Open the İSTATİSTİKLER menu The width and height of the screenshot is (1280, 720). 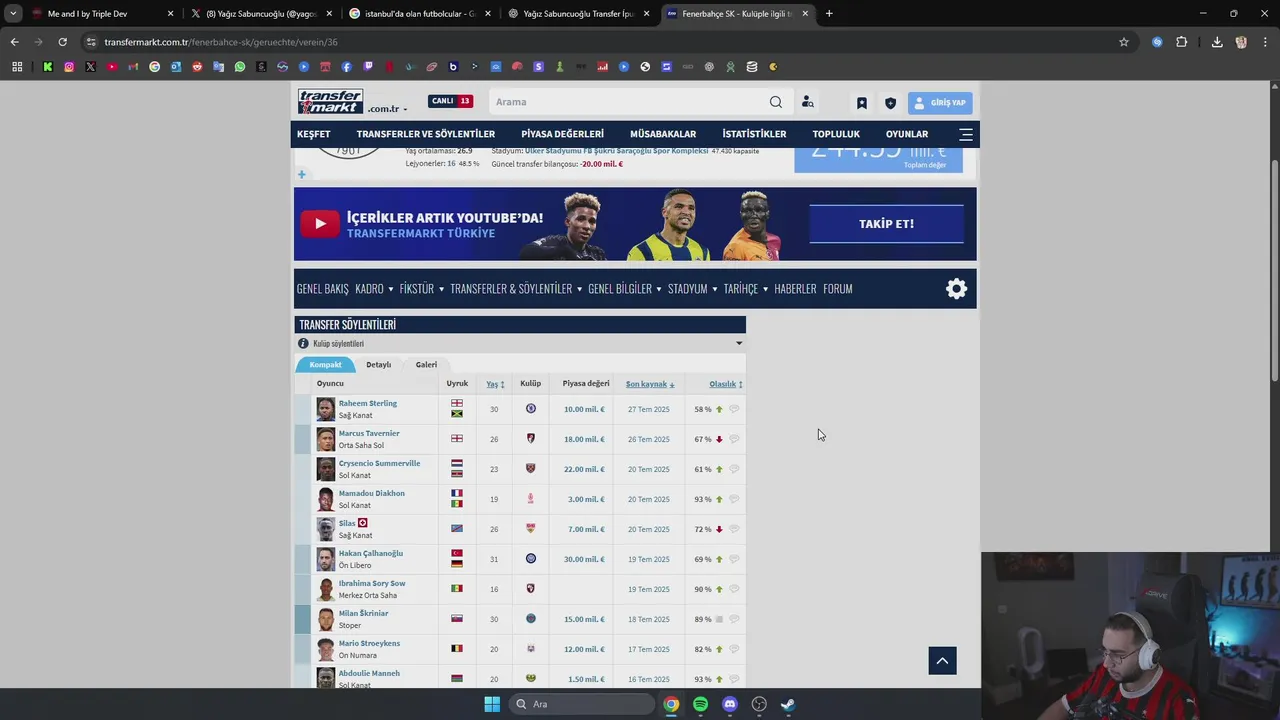click(754, 134)
